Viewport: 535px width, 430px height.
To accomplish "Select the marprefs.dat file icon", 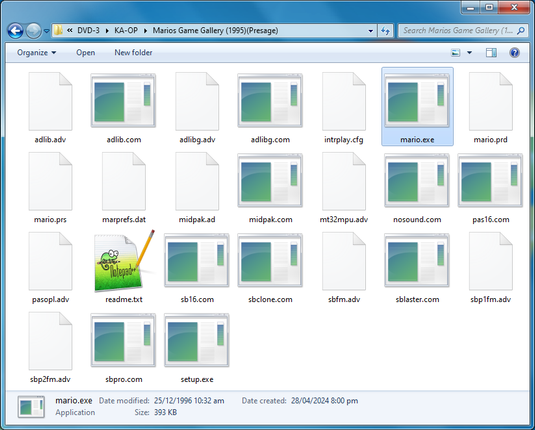I will tap(124, 181).
